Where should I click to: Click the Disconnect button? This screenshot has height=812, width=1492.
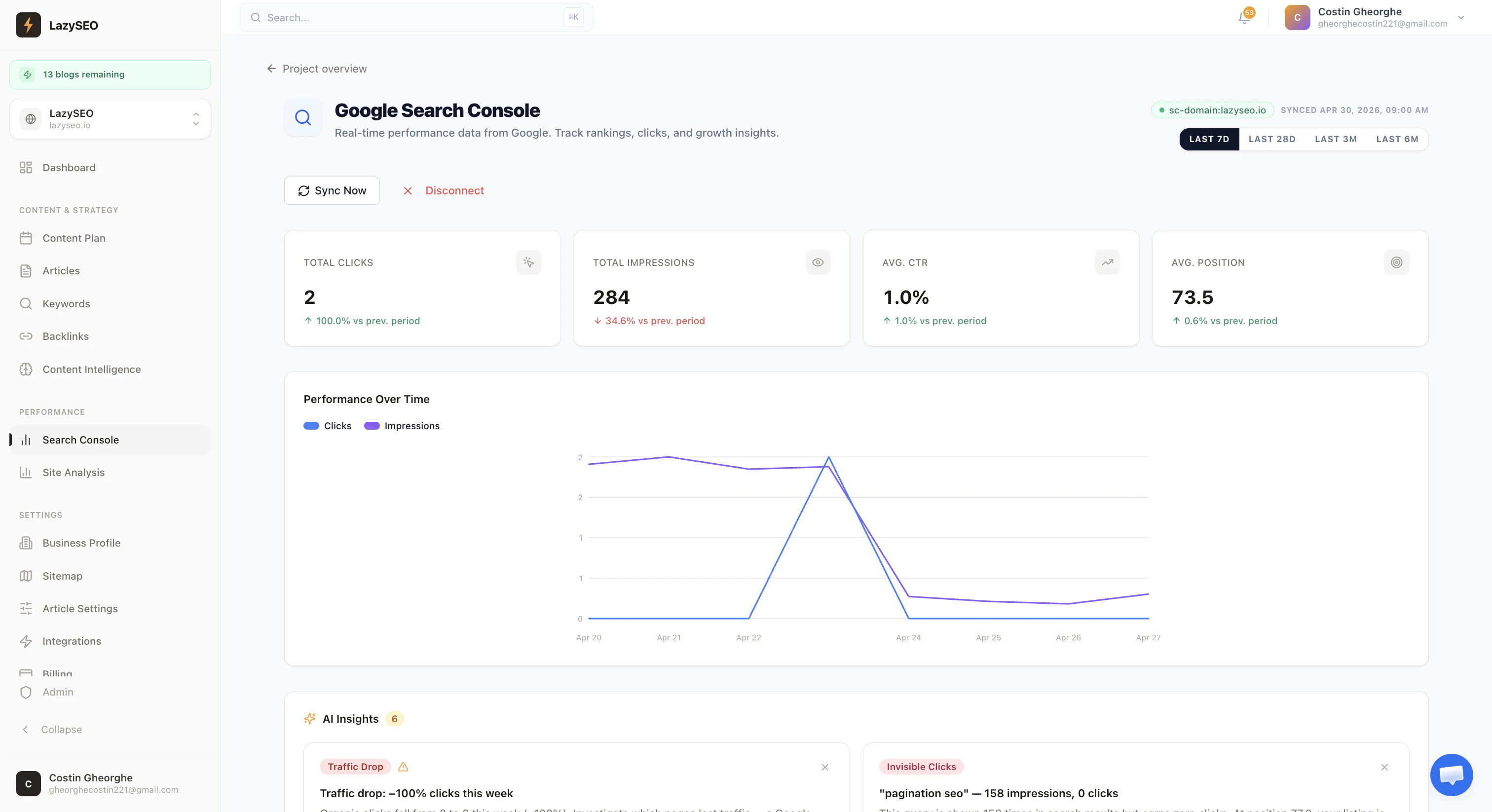pyautogui.click(x=443, y=190)
